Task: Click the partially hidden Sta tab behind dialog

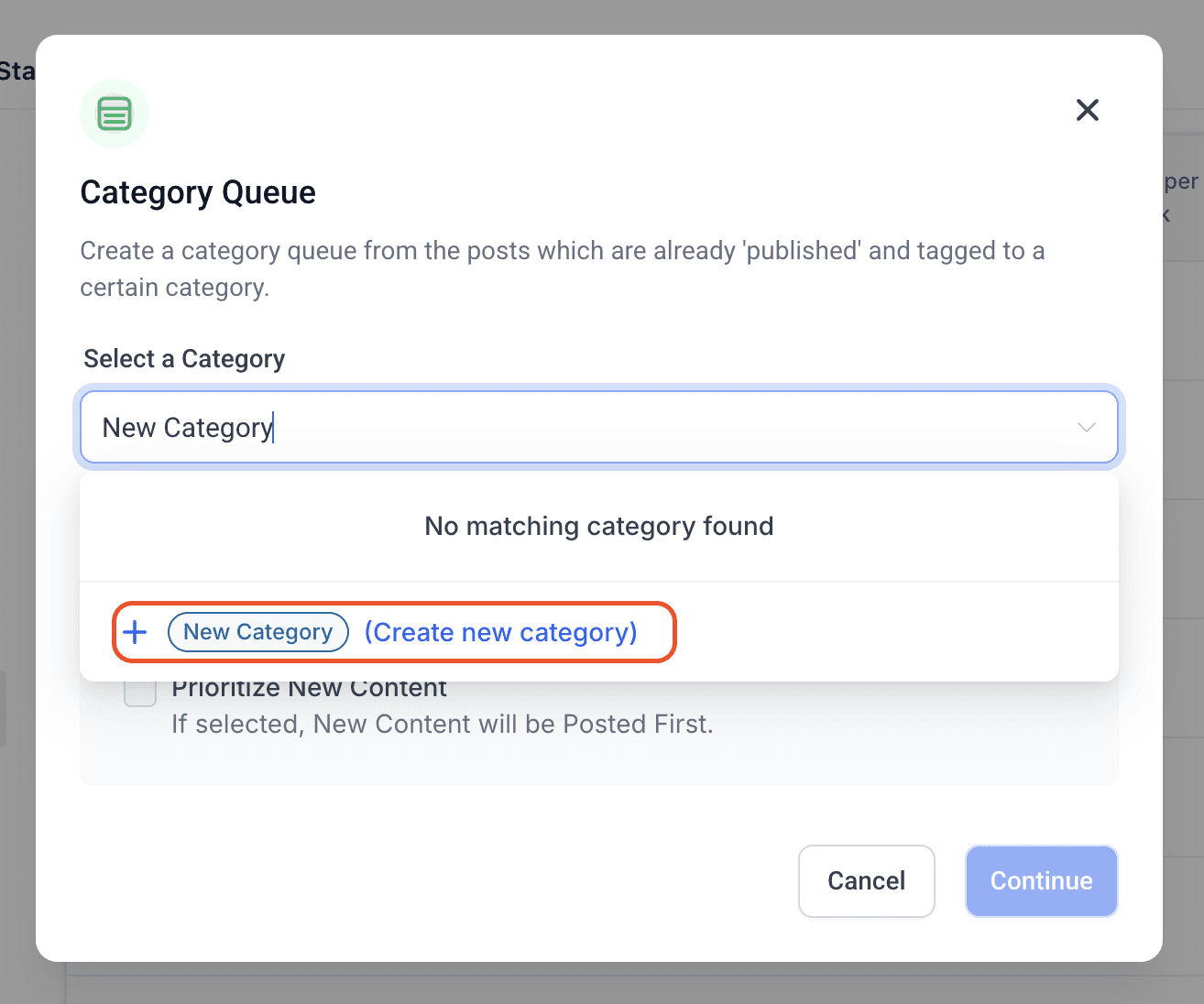Action: pyautogui.click(x=17, y=71)
